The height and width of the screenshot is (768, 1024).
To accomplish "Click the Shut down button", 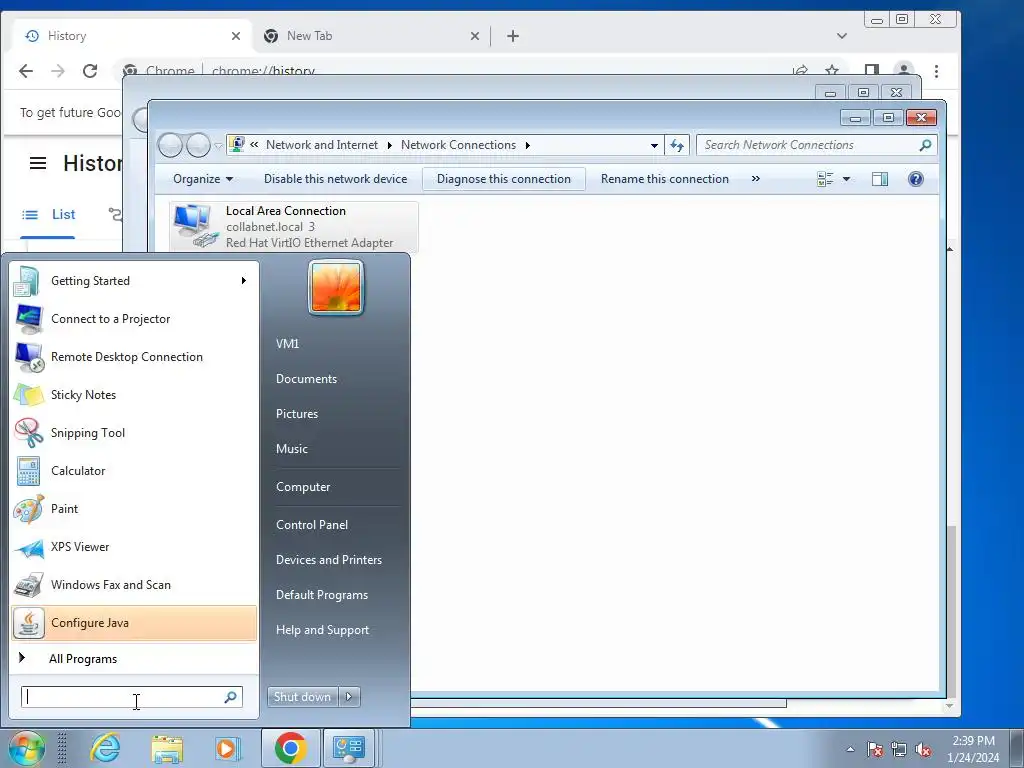I will [x=302, y=697].
